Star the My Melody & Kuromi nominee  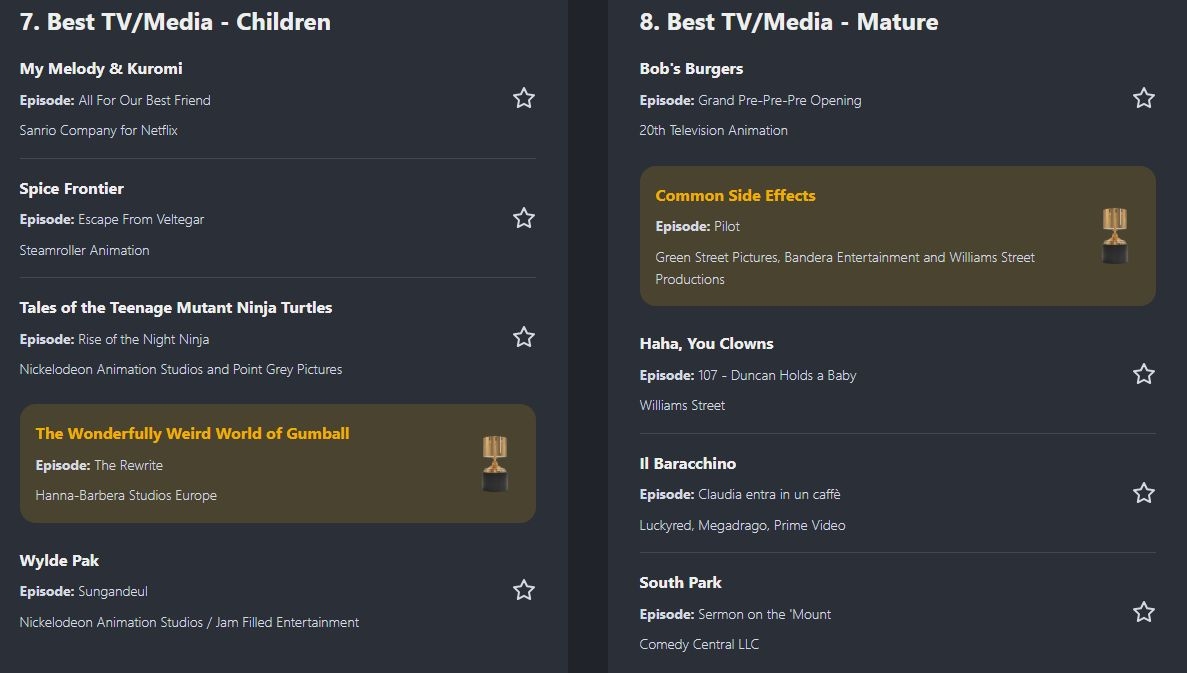tap(524, 98)
